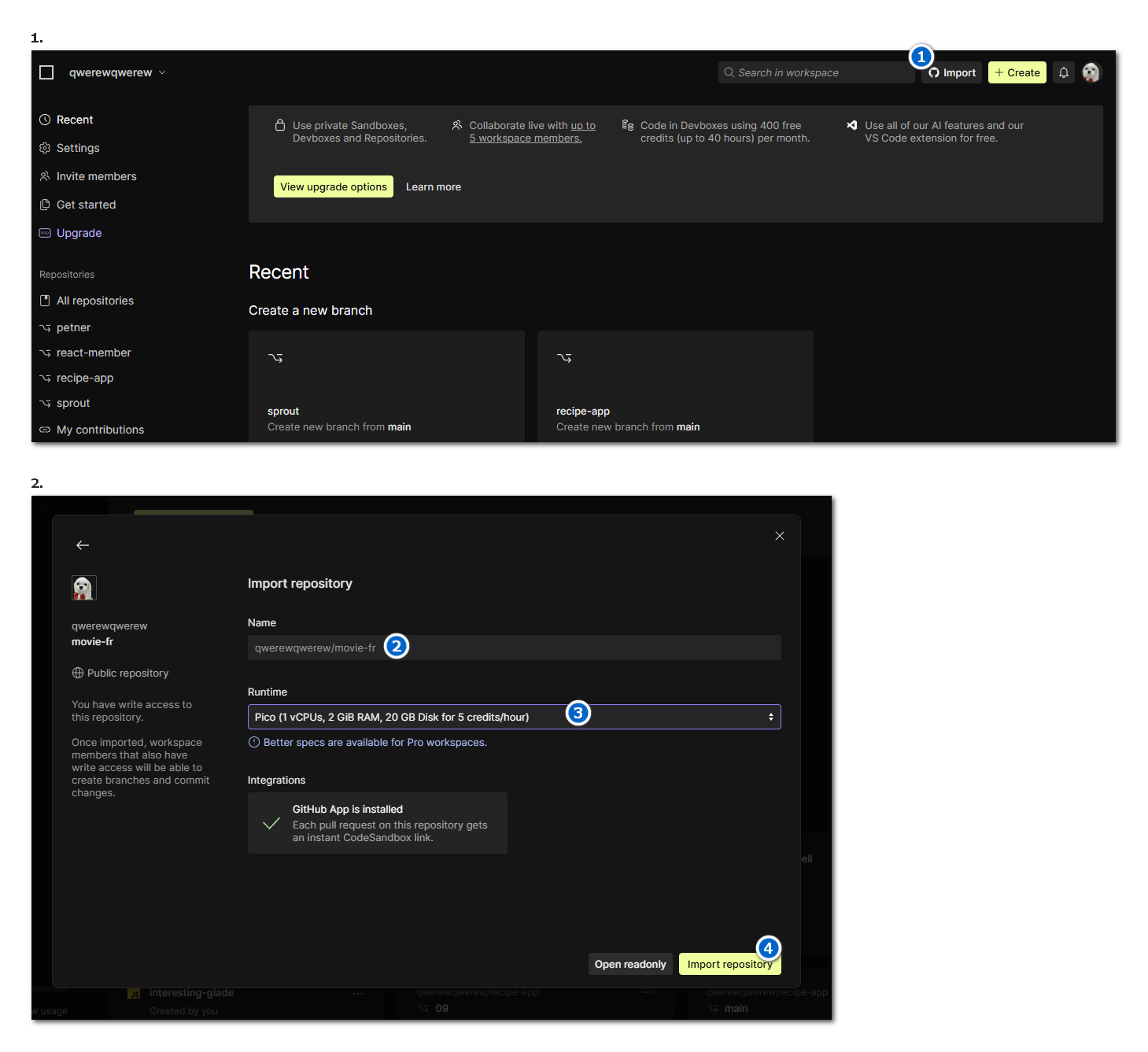Click Open readonly button

click(629, 965)
